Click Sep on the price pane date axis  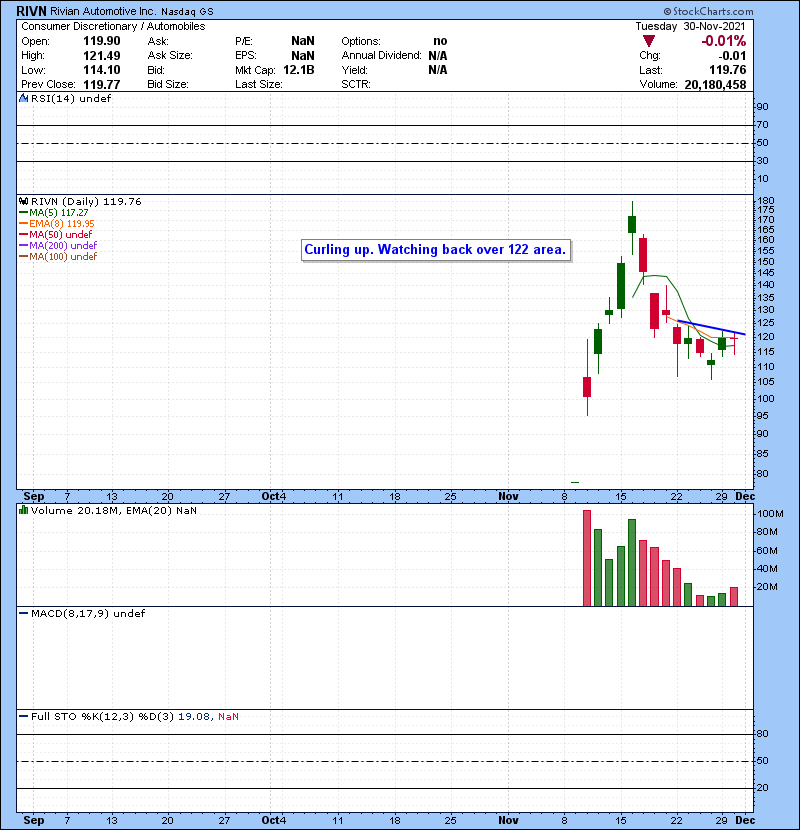[33, 496]
